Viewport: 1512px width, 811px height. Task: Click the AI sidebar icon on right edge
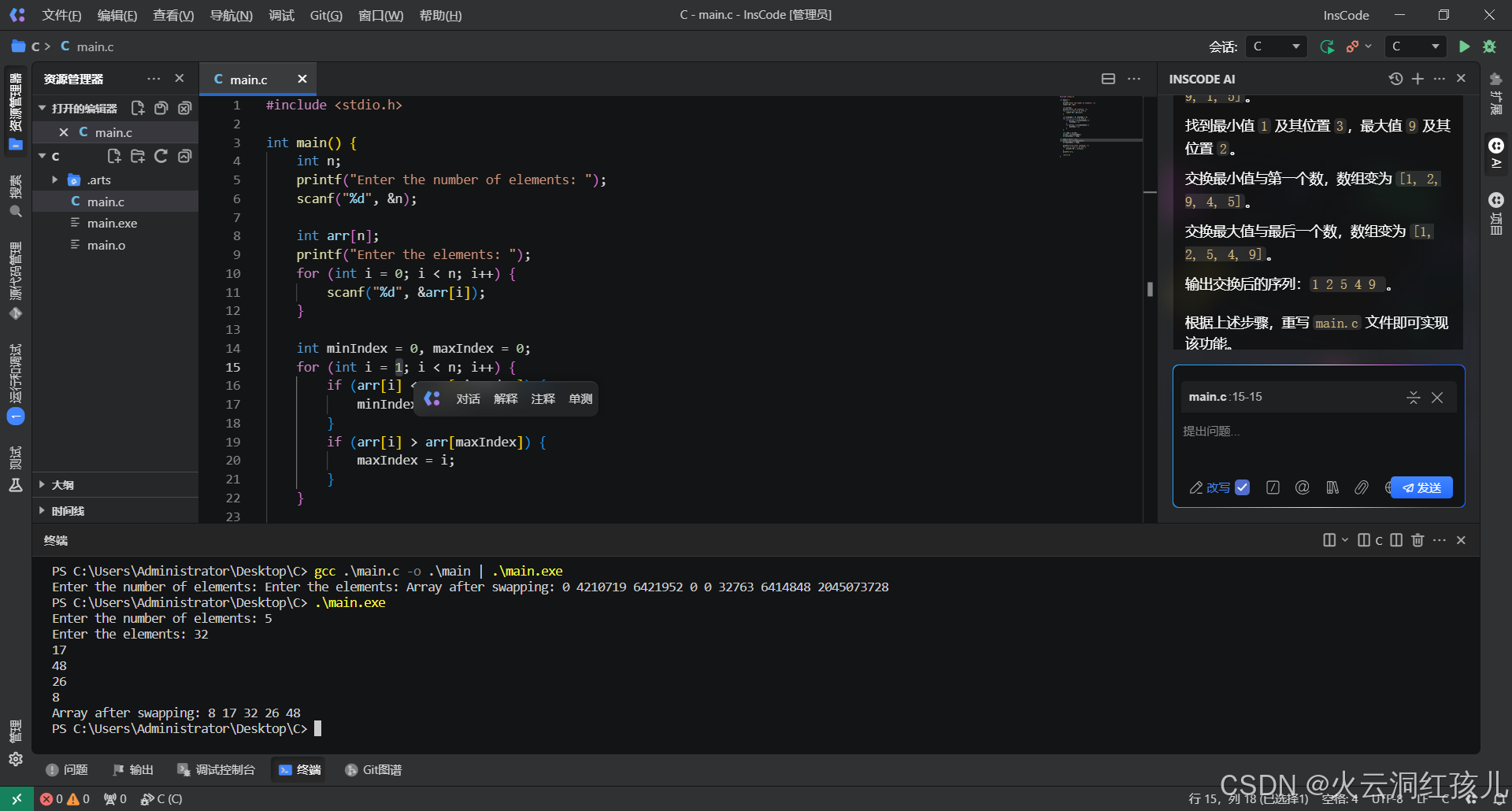click(x=1496, y=153)
